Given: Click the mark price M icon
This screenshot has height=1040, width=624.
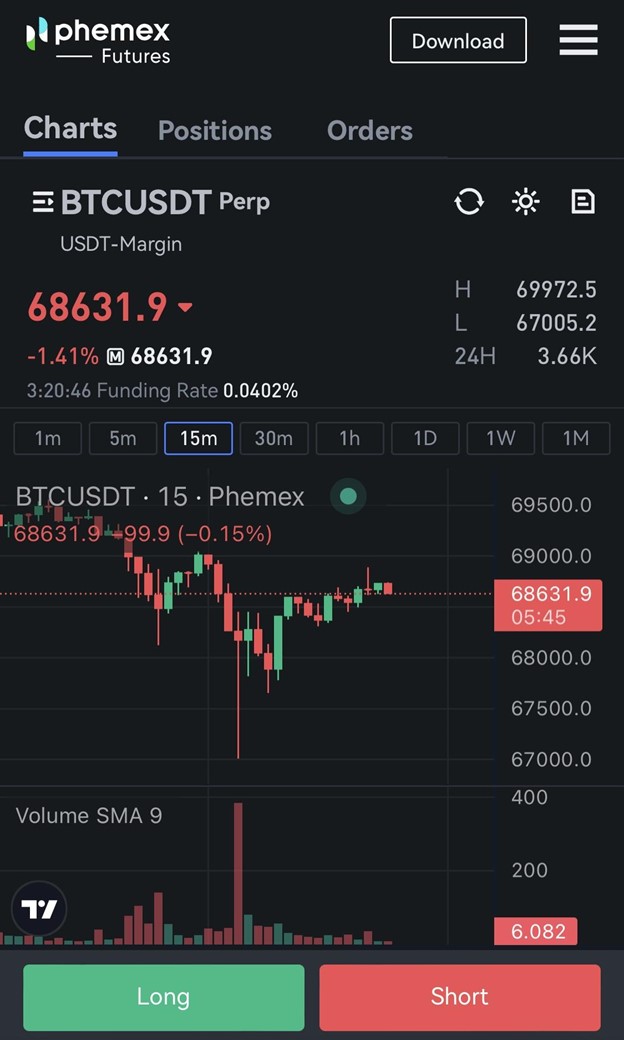Looking at the screenshot, I should pos(115,357).
